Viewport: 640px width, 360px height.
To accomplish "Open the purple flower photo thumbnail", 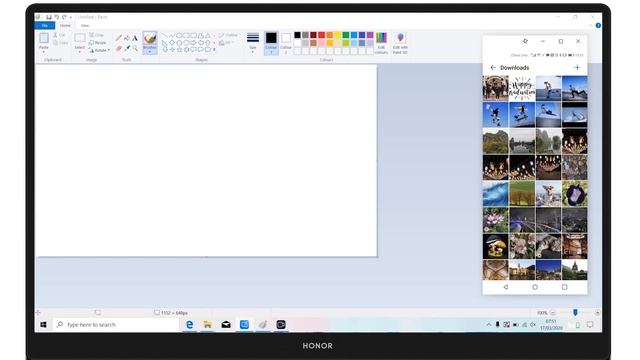I will tap(574, 193).
